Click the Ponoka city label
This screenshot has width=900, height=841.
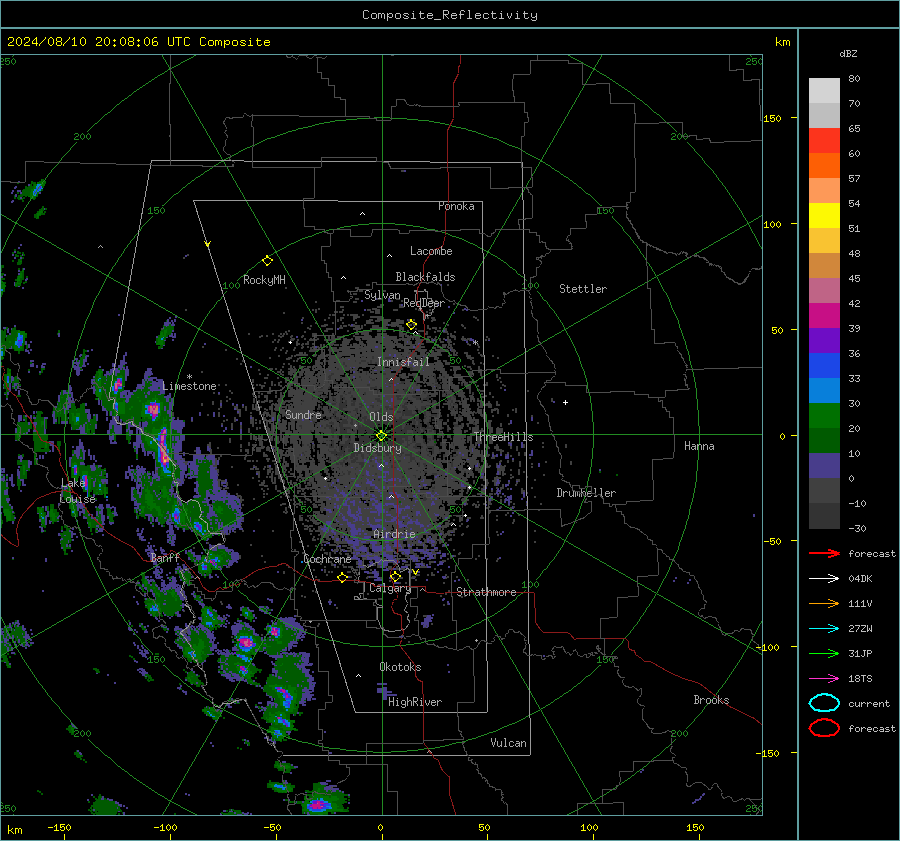coord(456,206)
